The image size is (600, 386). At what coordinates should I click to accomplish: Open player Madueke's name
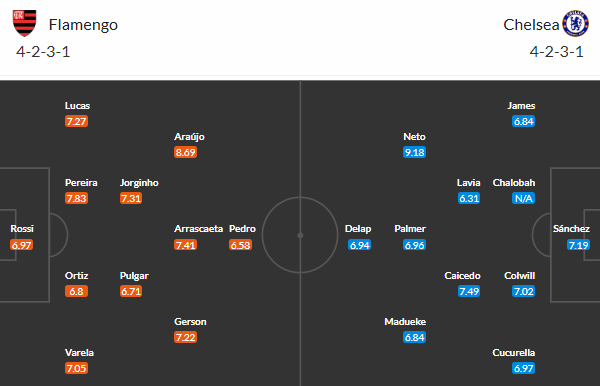pos(405,322)
